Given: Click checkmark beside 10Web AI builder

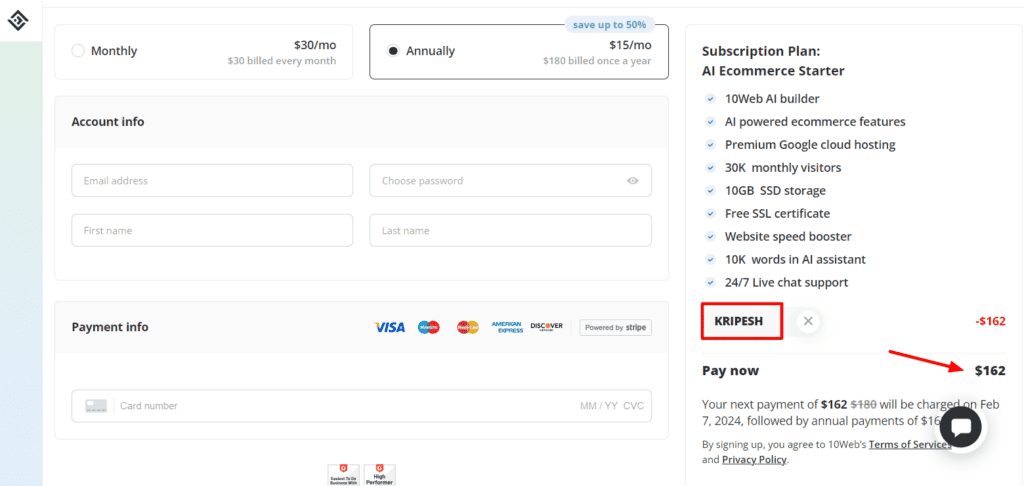Looking at the screenshot, I should 711,99.
